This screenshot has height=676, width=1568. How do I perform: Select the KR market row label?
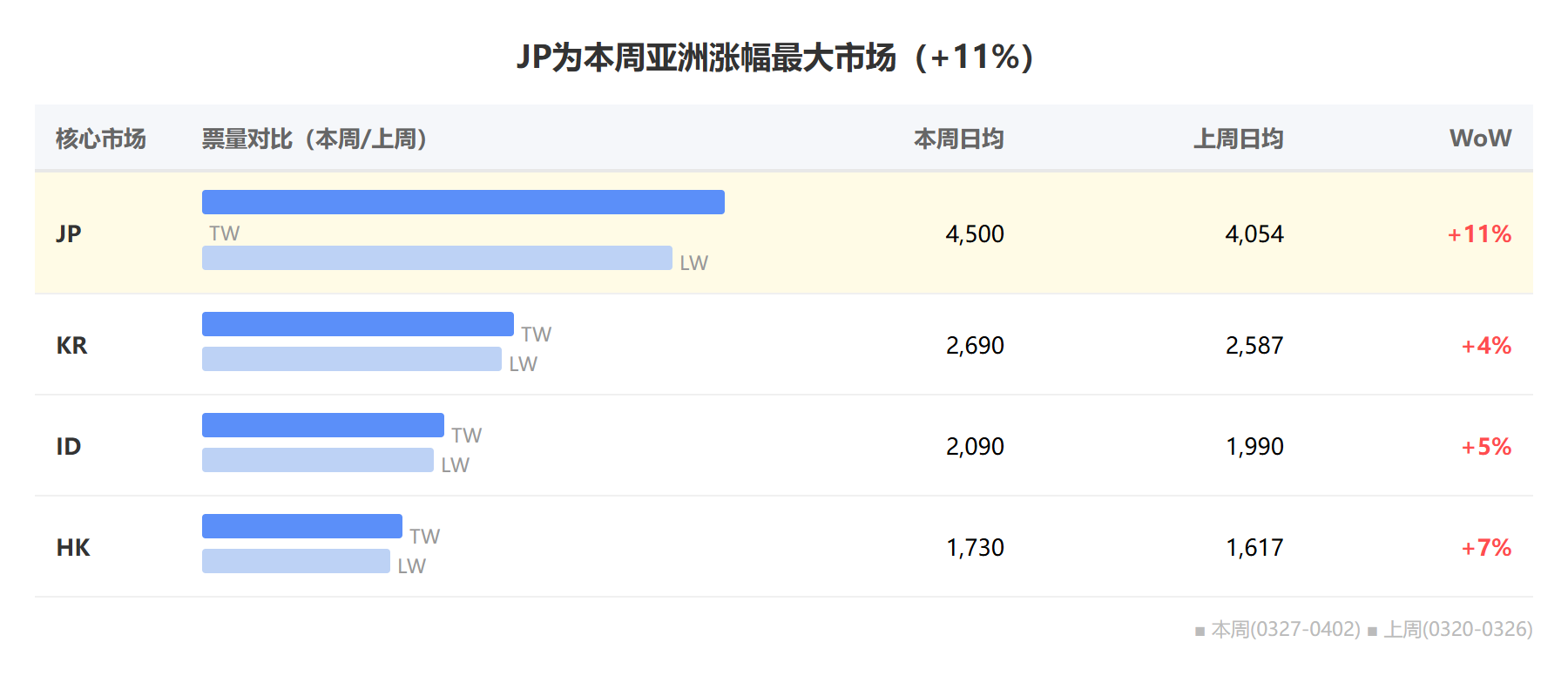(x=71, y=345)
